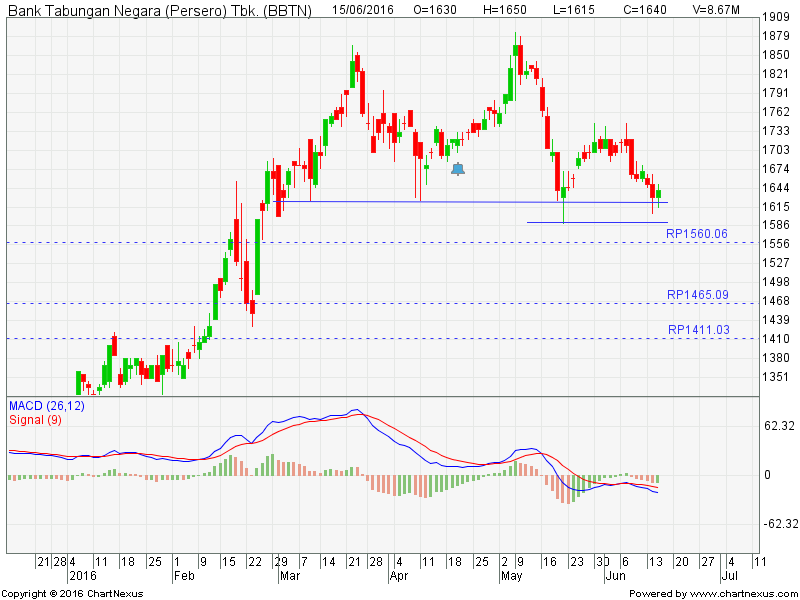Click the blue alert bell icon on chart
This screenshot has height=600, width=800.
coord(458,169)
